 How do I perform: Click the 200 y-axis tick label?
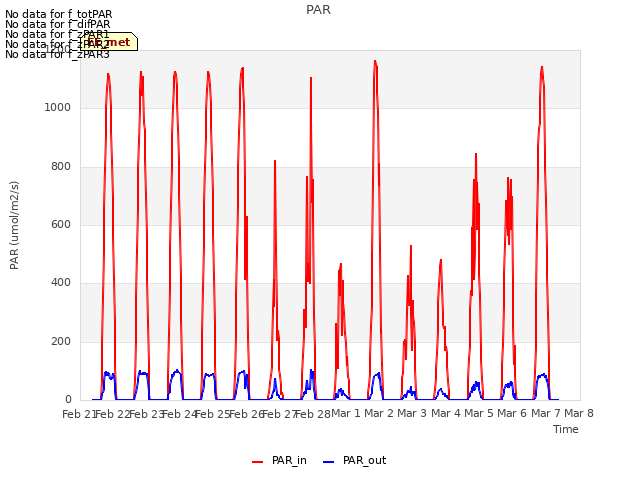61,341
